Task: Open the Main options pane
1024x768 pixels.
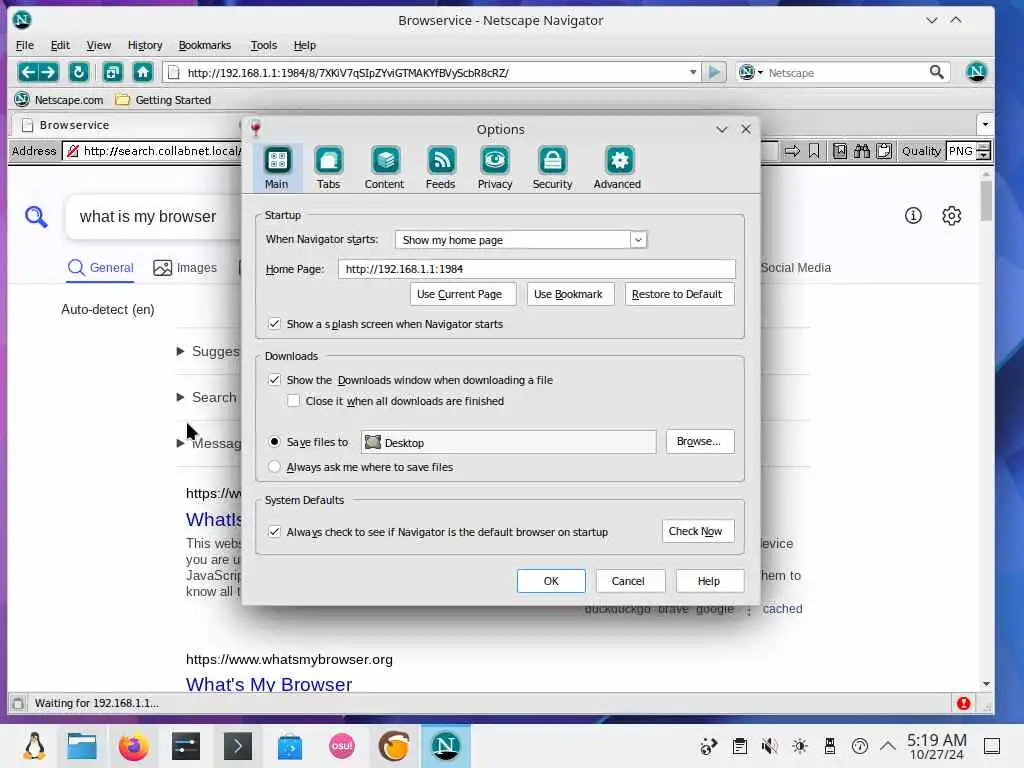Action: click(x=277, y=168)
